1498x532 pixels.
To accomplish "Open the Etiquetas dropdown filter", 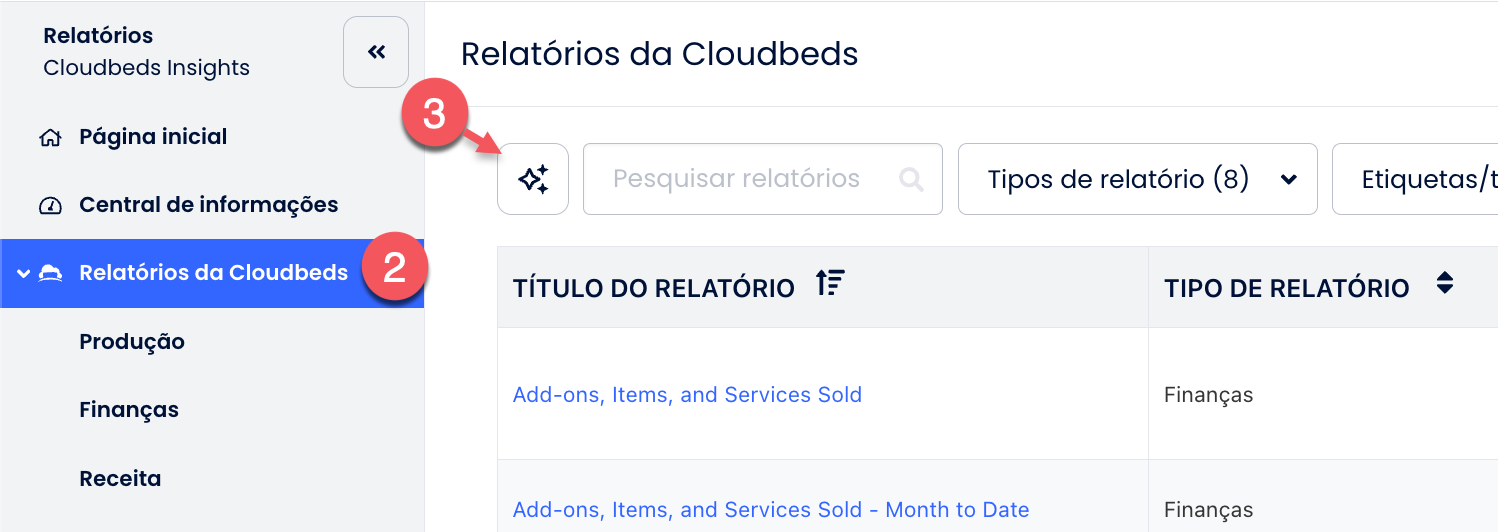I will click(1415, 179).
